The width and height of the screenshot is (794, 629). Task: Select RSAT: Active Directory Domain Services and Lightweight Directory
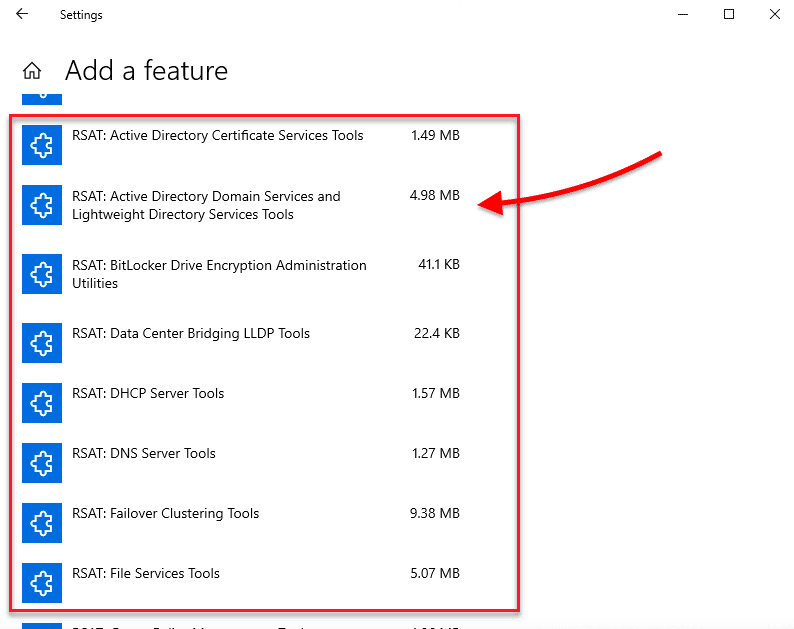click(x=206, y=205)
